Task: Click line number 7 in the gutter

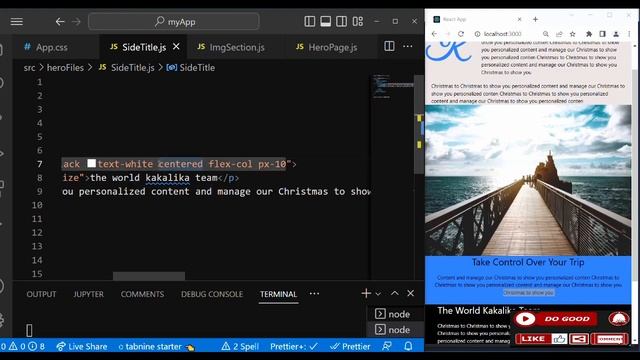Action: point(40,164)
